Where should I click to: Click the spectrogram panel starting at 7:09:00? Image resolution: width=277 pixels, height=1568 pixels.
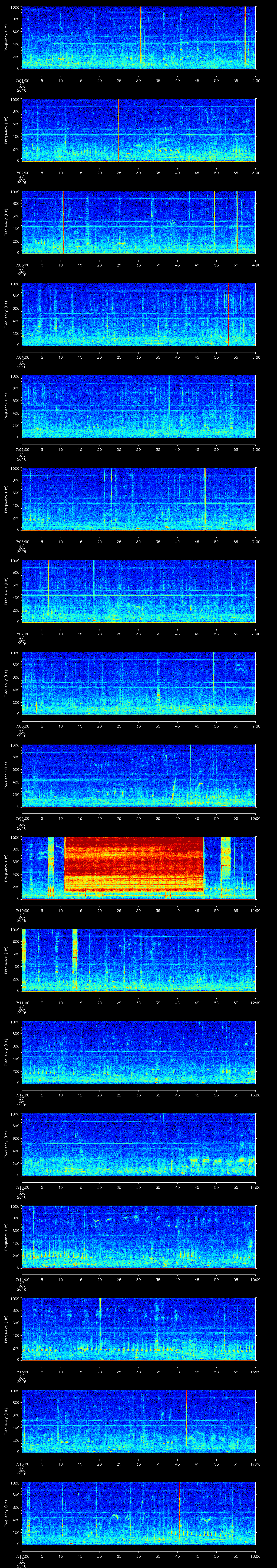click(138, 775)
